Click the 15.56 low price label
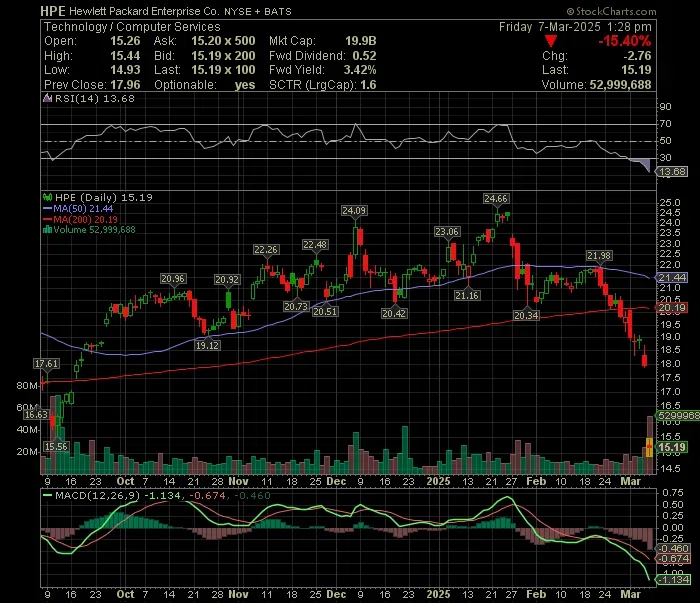 point(56,447)
